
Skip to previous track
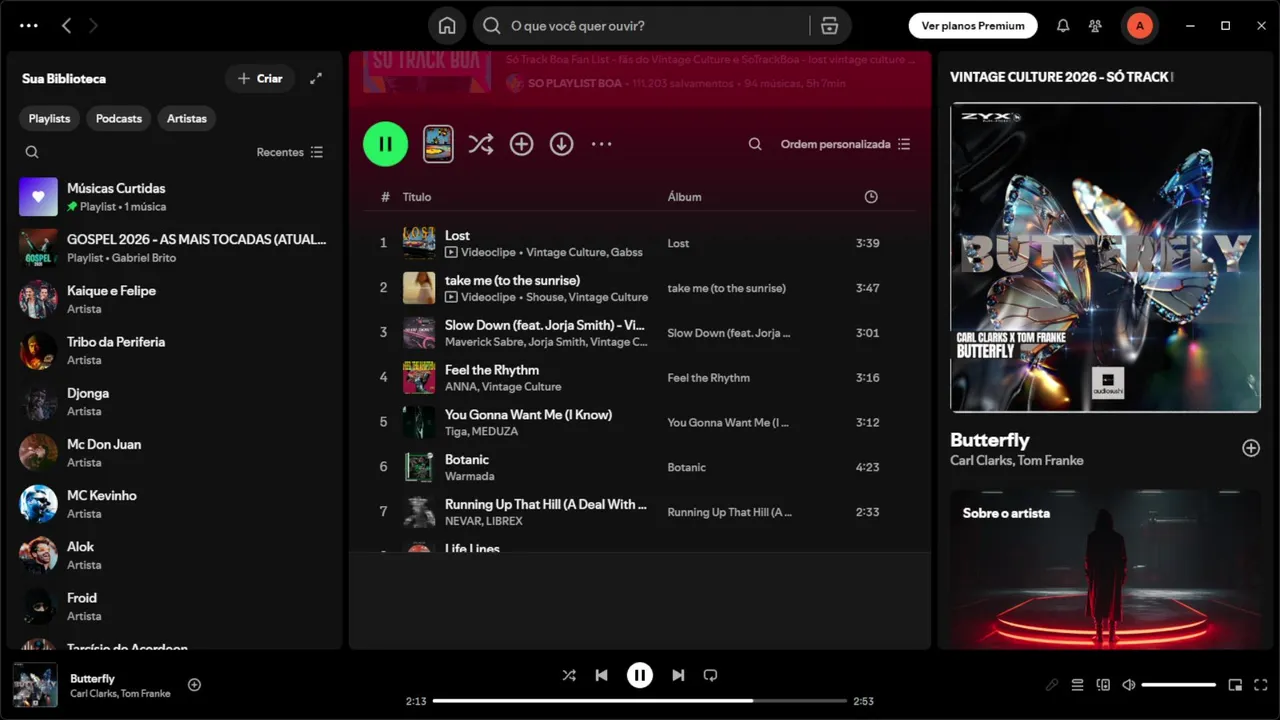click(601, 675)
